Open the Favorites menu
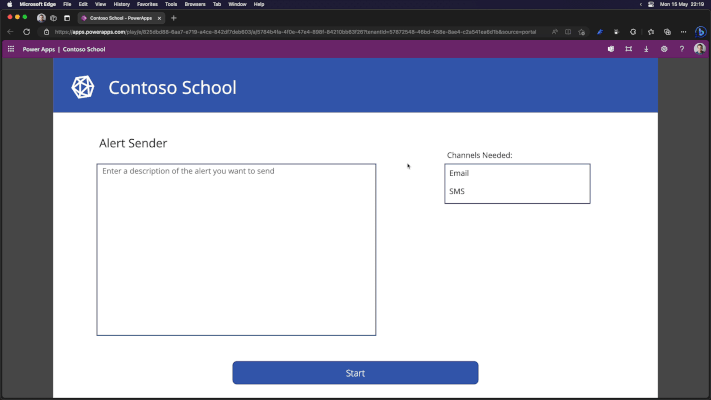 (x=147, y=4)
